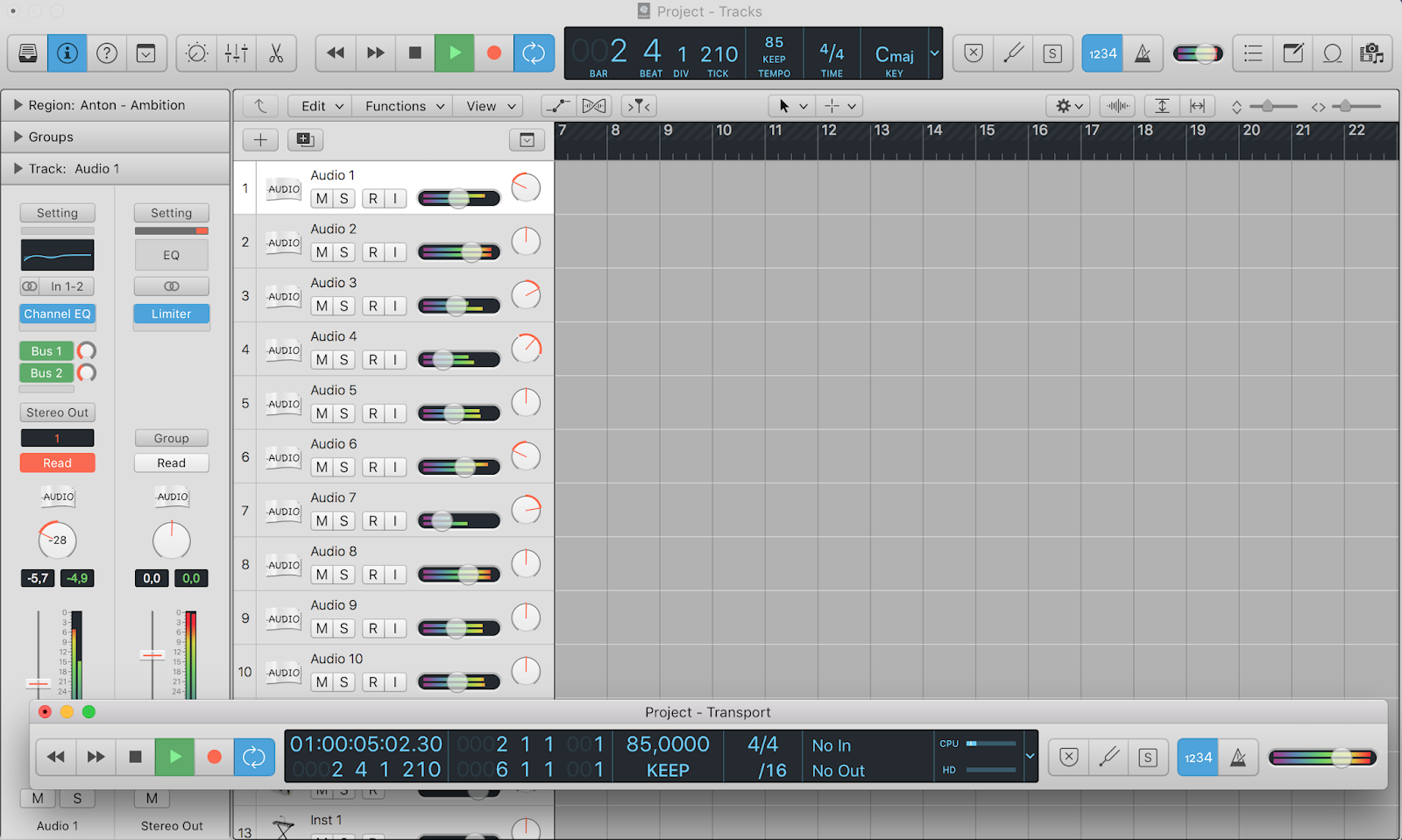1402x840 pixels.
Task: Expand the Groups section in the inspector
Action: [18, 137]
